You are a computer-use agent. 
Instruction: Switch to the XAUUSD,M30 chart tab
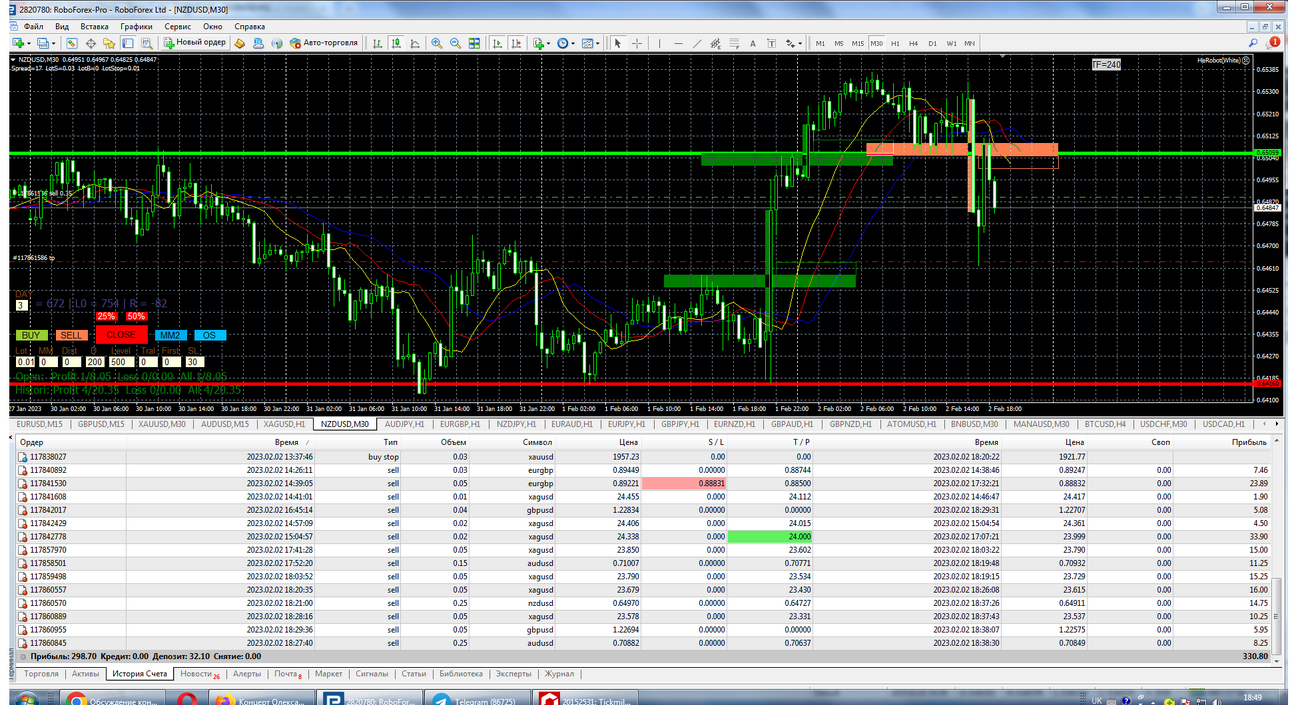click(163, 424)
